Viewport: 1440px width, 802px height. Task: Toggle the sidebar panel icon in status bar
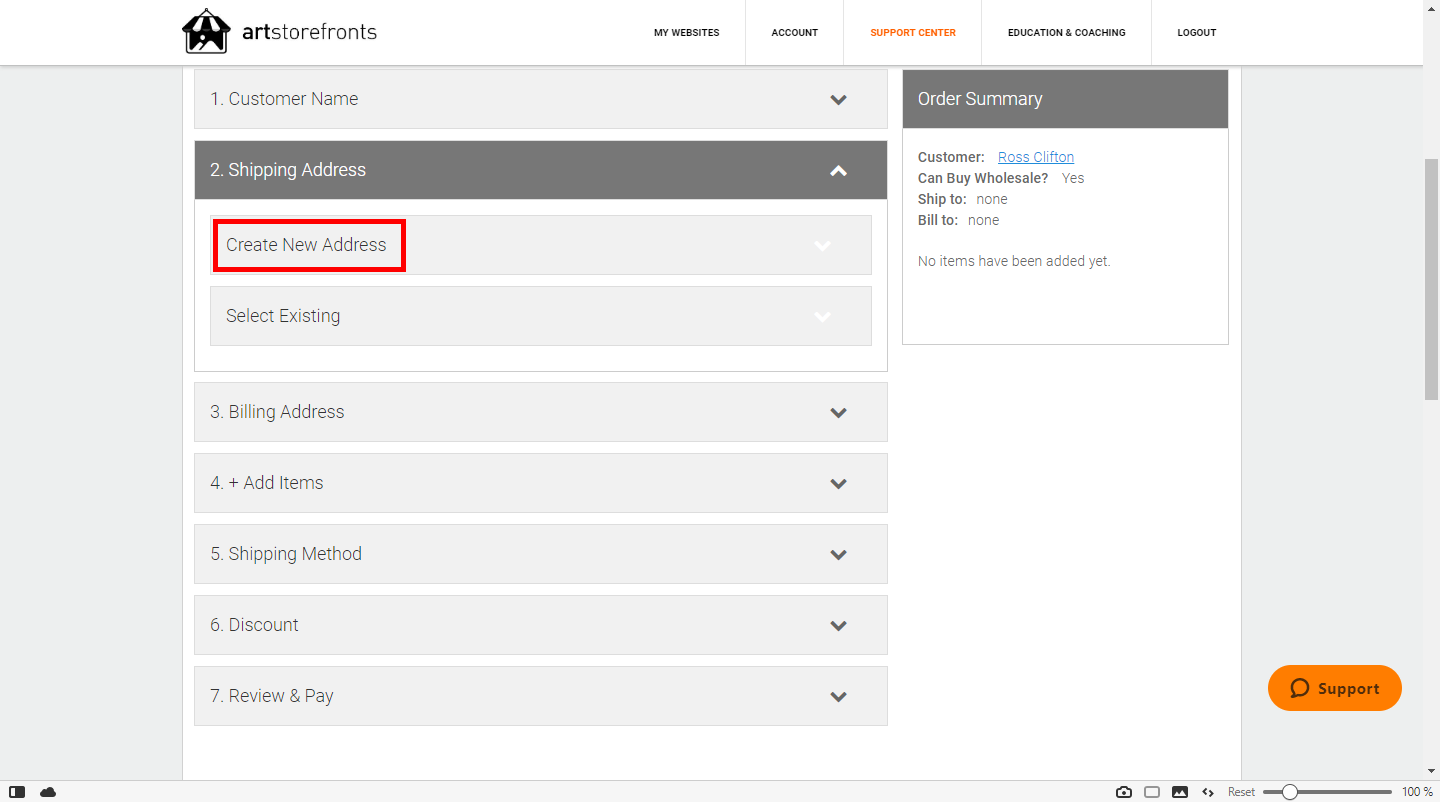coord(17,792)
